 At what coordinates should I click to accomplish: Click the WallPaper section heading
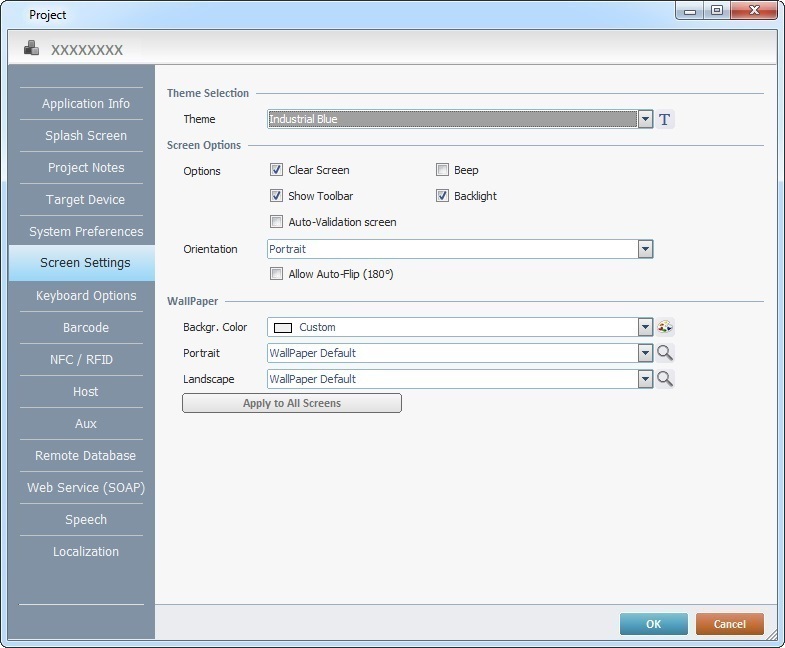[193, 301]
